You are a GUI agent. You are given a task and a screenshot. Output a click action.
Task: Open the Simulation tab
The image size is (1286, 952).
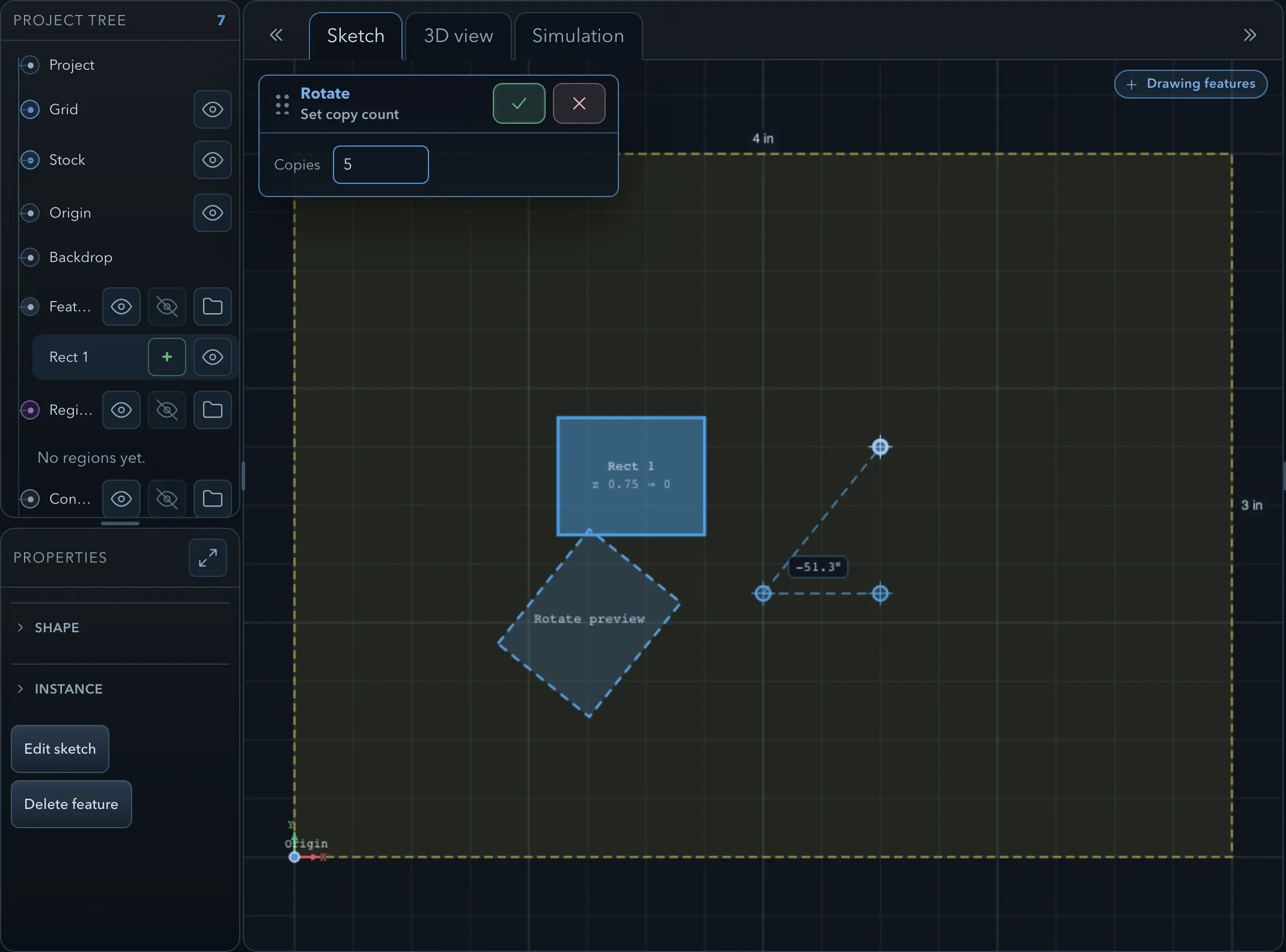click(578, 36)
